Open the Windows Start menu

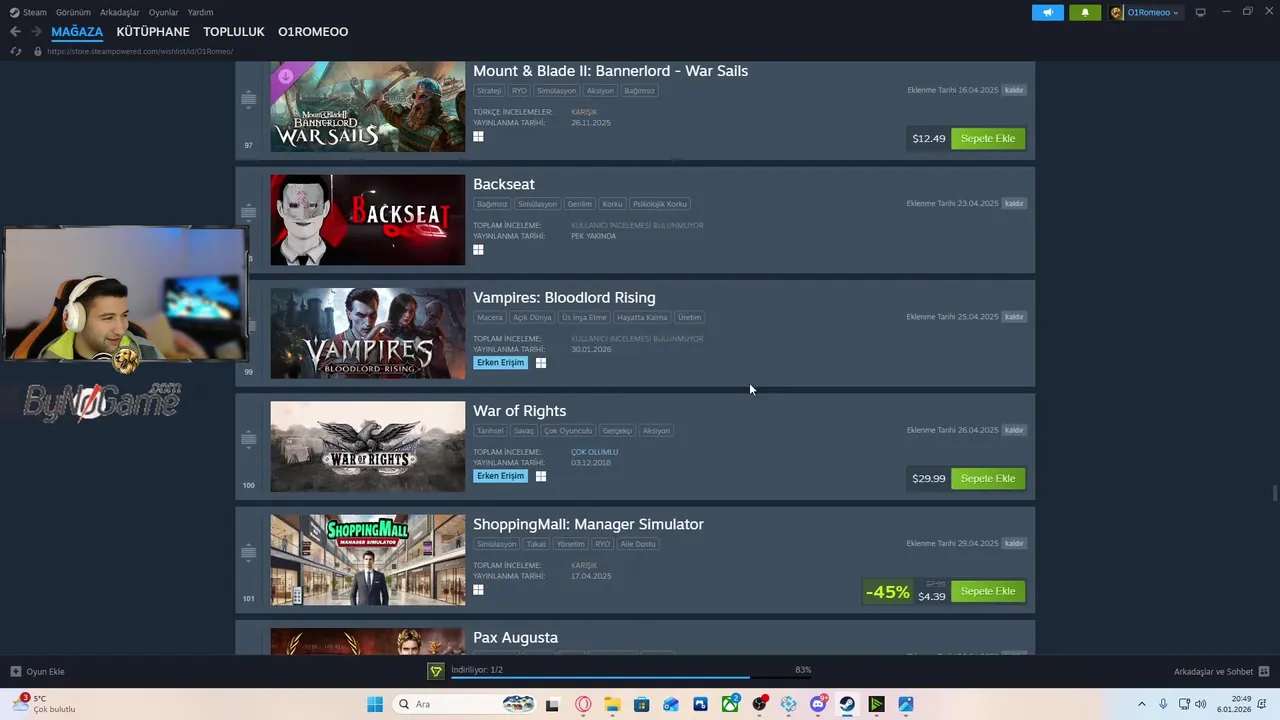[375, 704]
